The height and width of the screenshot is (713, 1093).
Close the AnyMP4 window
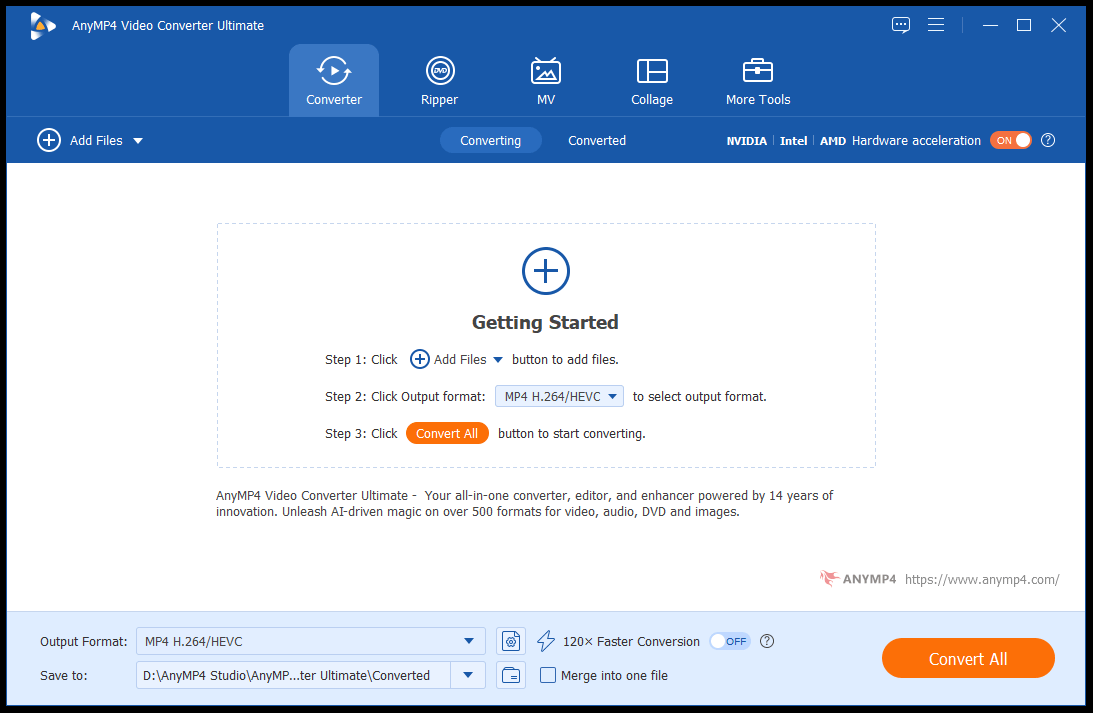point(1058,25)
